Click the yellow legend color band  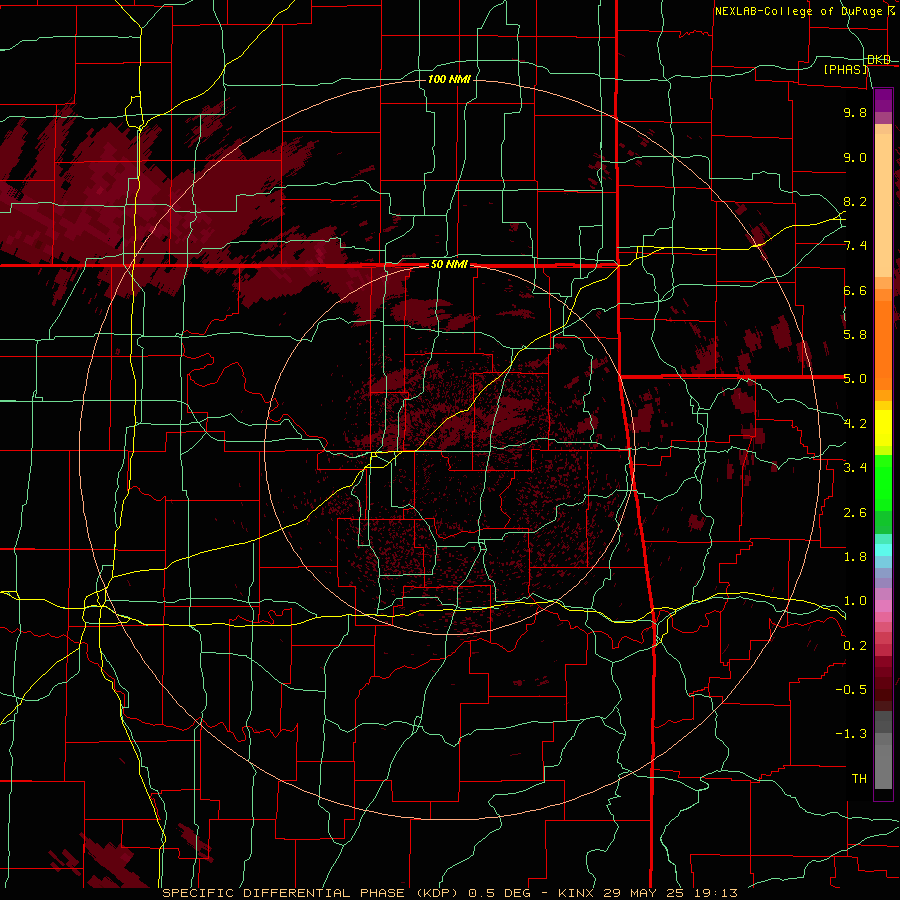coord(883,428)
